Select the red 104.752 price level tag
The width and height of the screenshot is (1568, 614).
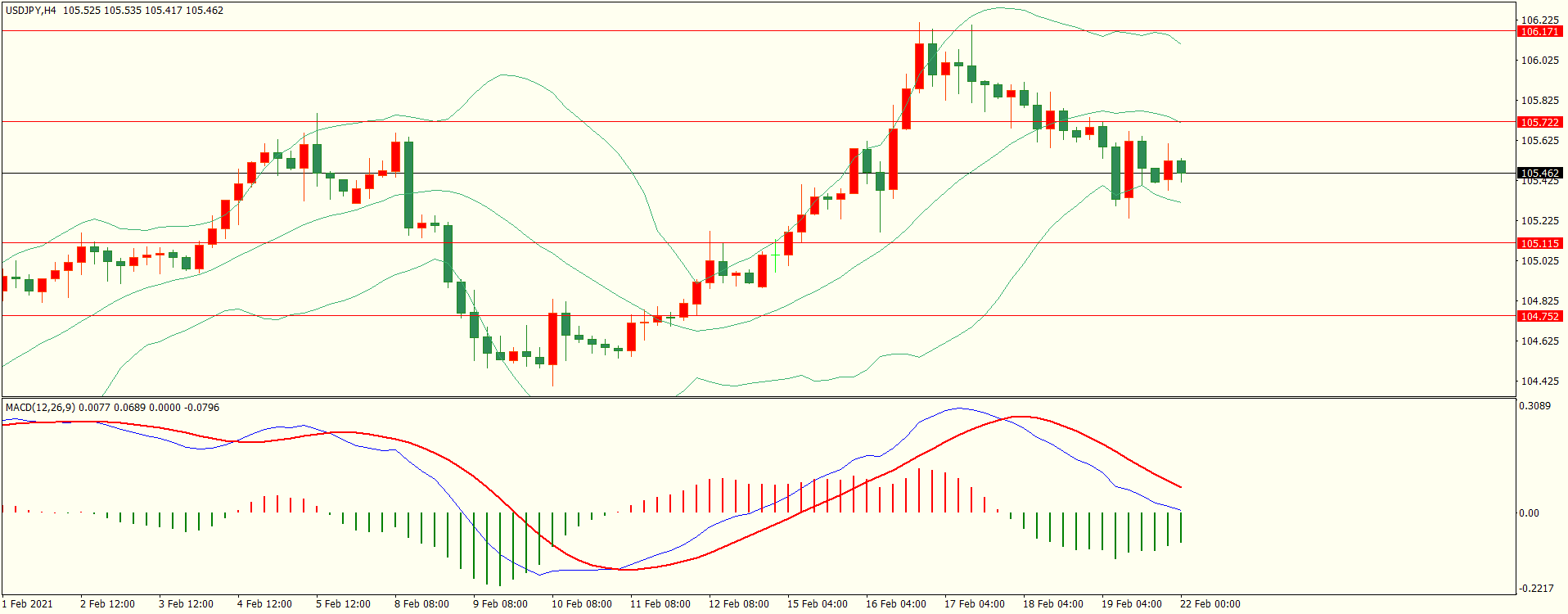1539,316
